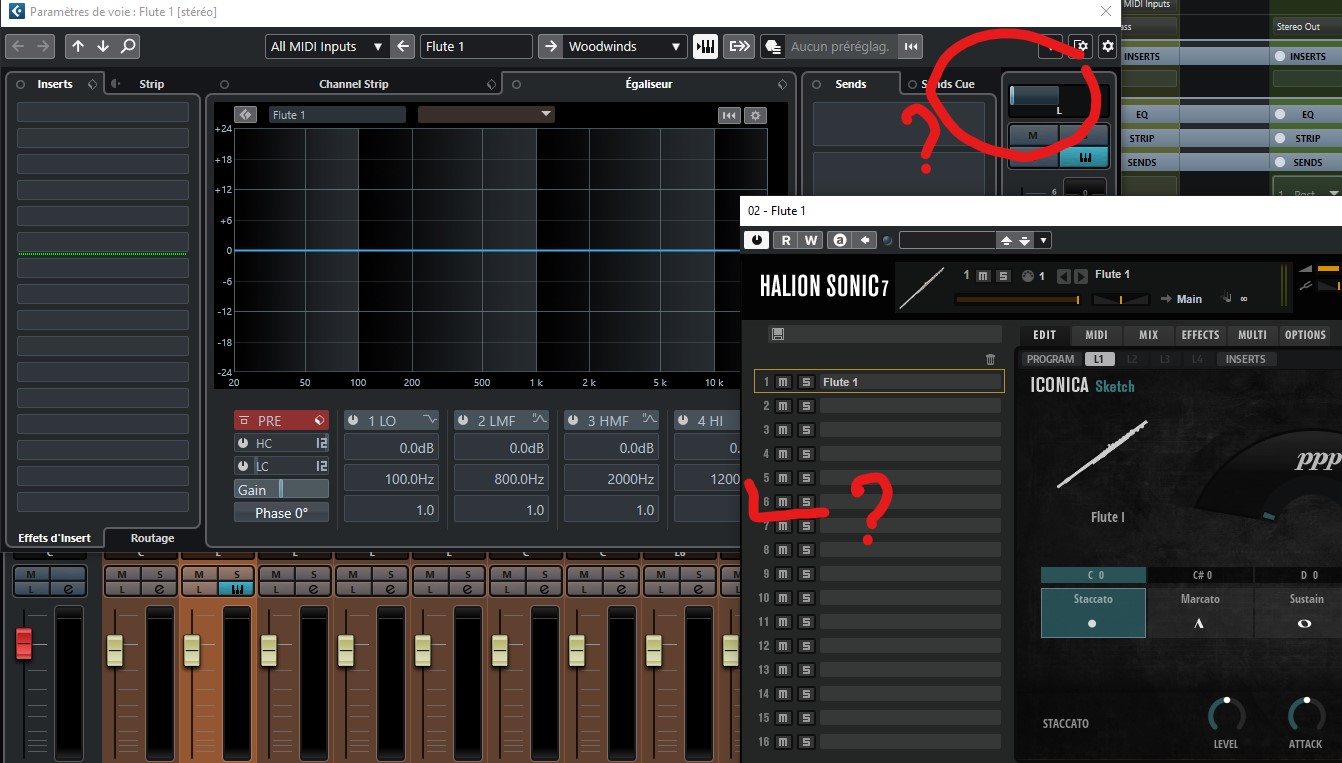Enable the HC high-cut filter
The width and height of the screenshot is (1342, 763).
pos(243,443)
